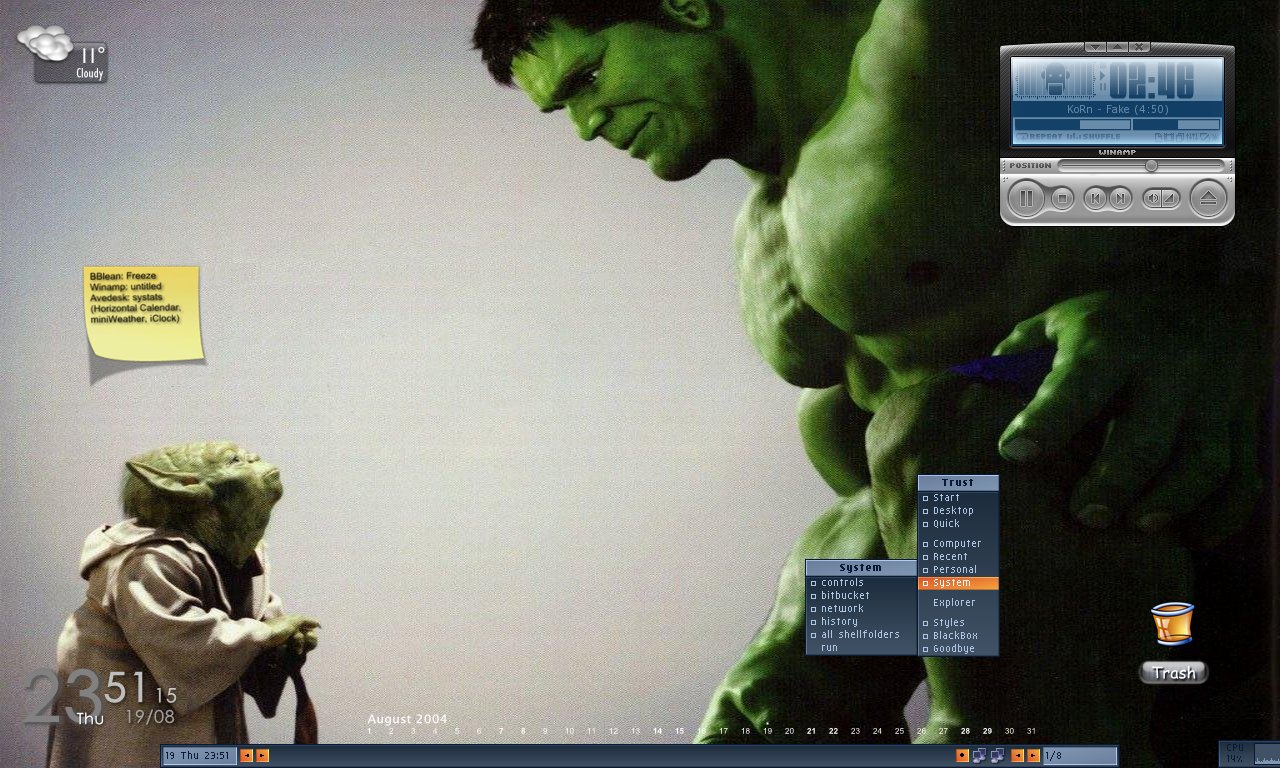Image resolution: width=1280 pixels, height=768 pixels.
Task: Select day 31 in horizontal calendar
Action: pyautogui.click(x=1031, y=731)
